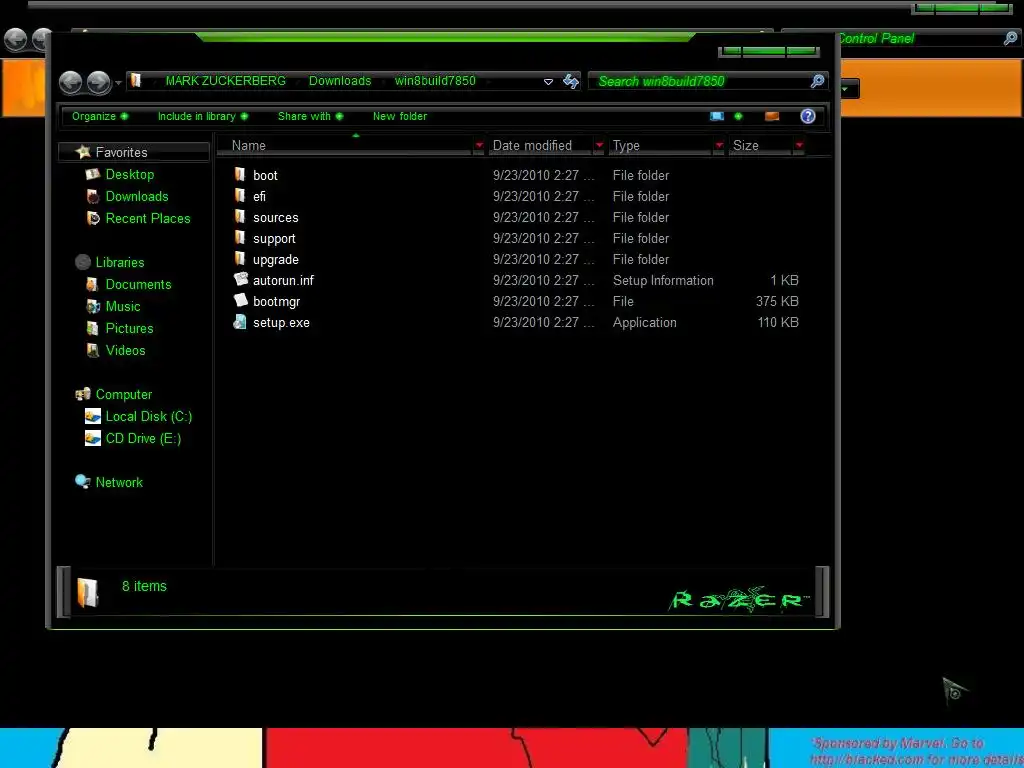The image size is (1024, 768).
Task: Toggle the preview pane icon
Action: tap(772, 116)
